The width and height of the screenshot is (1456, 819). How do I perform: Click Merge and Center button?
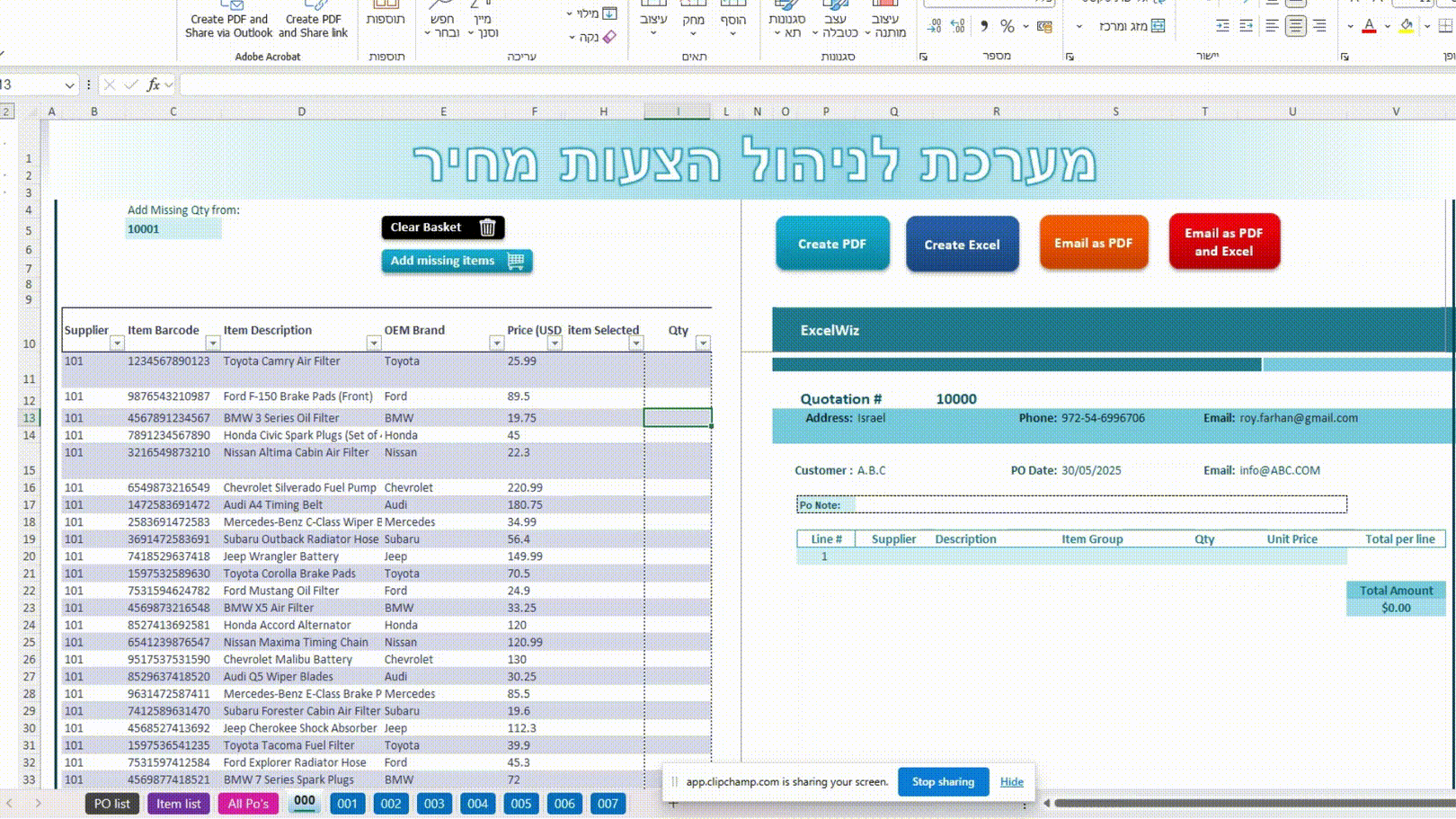click(1132, 26)
